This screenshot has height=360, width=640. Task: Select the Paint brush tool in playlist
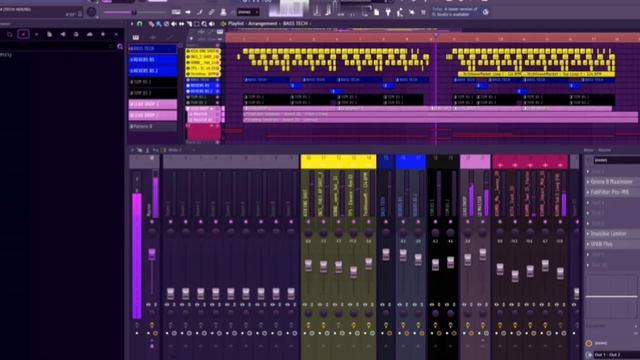tap(158, 24)
